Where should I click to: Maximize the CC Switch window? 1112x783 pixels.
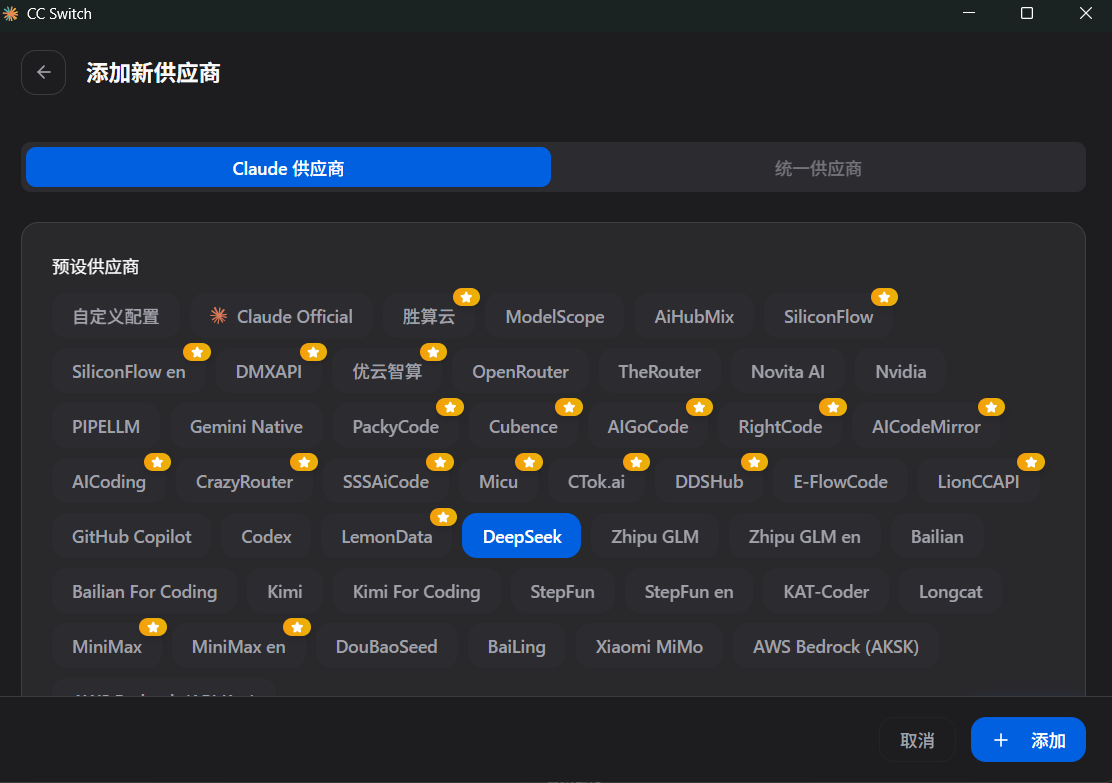pos(1026,13)
